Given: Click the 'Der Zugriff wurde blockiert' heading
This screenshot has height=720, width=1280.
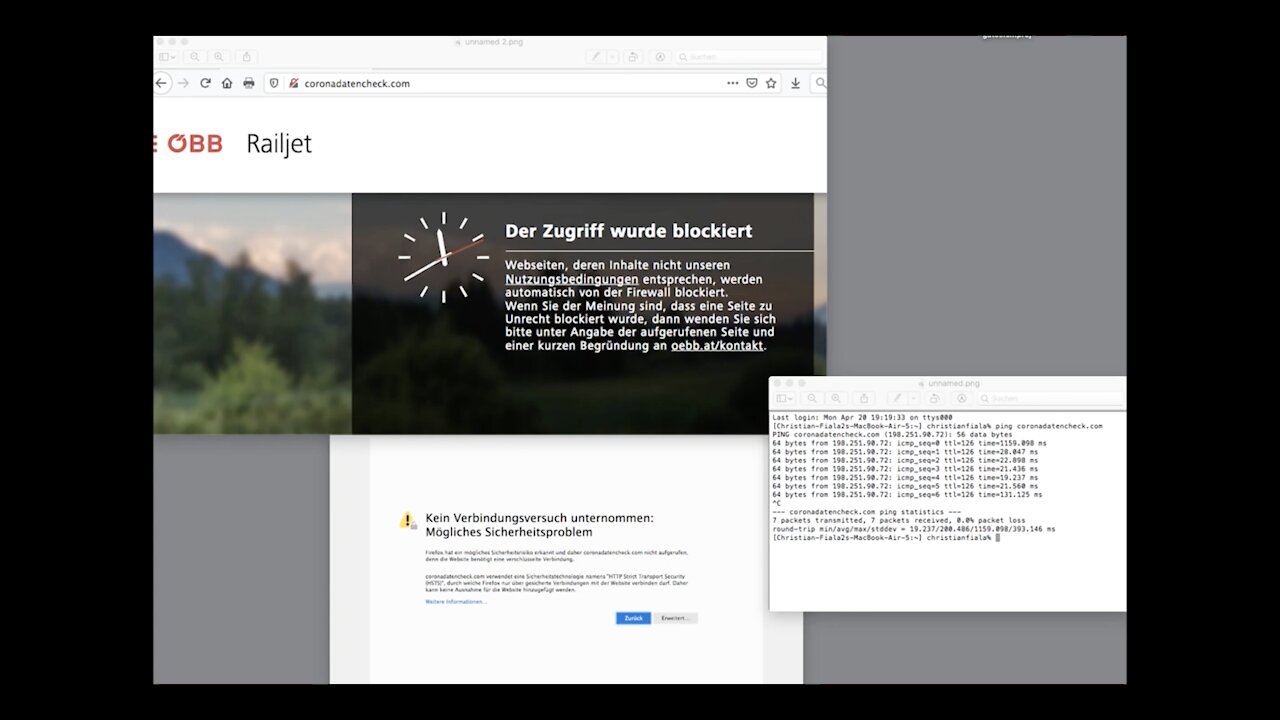Looking at the screenshot, I should (628, 231).
